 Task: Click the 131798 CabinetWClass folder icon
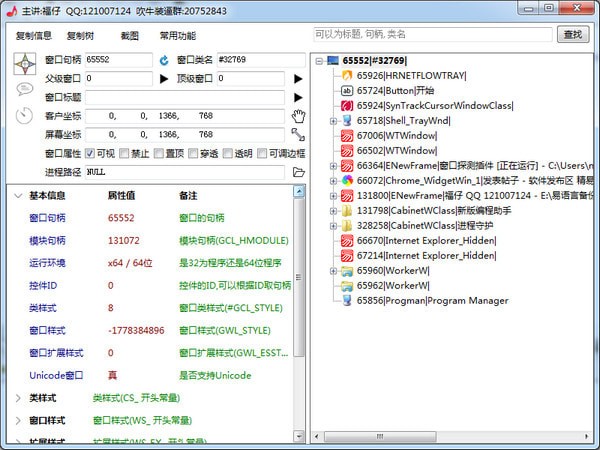click(347, 210)
